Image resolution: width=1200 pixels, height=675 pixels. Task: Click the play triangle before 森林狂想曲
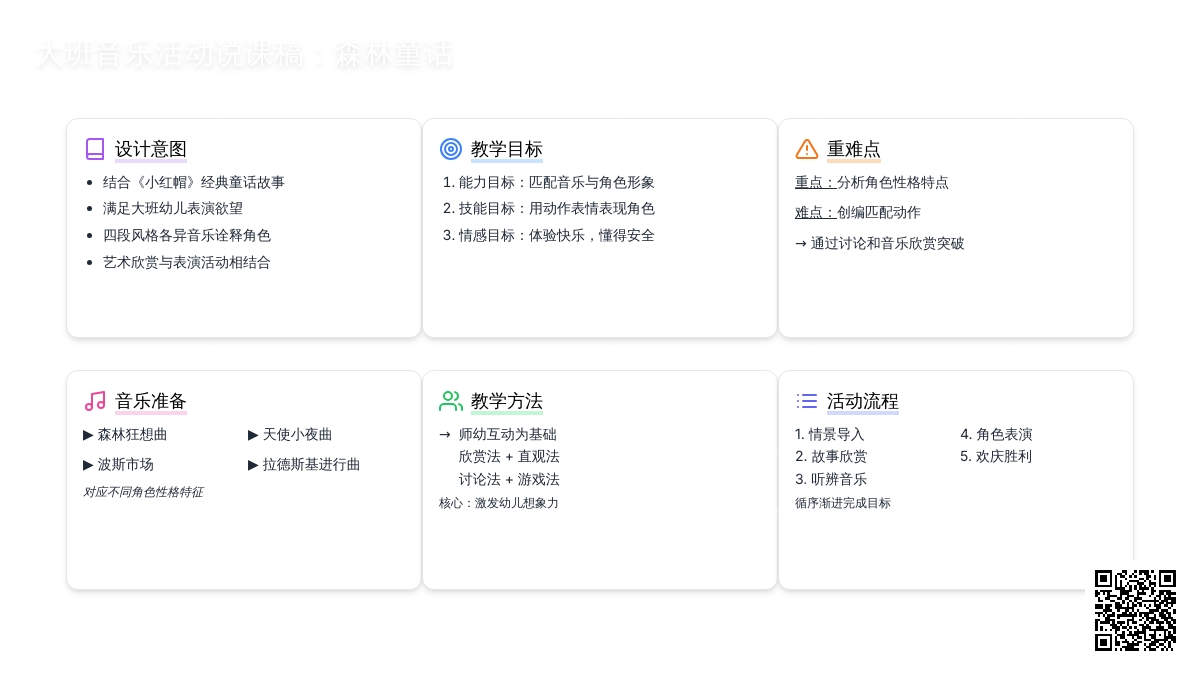tap(88, 435)
